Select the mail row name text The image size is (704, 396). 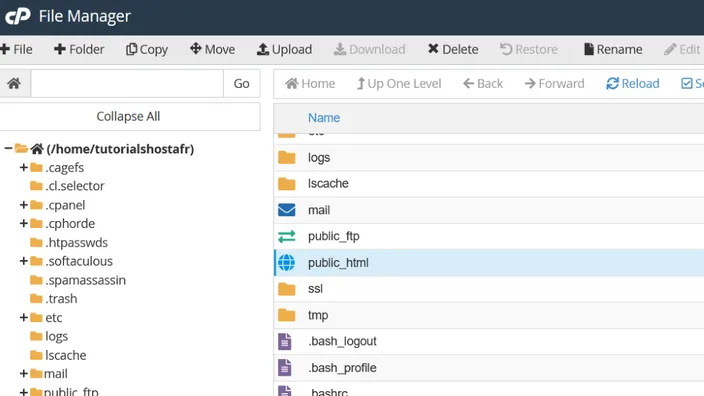(x=319, y=210)
